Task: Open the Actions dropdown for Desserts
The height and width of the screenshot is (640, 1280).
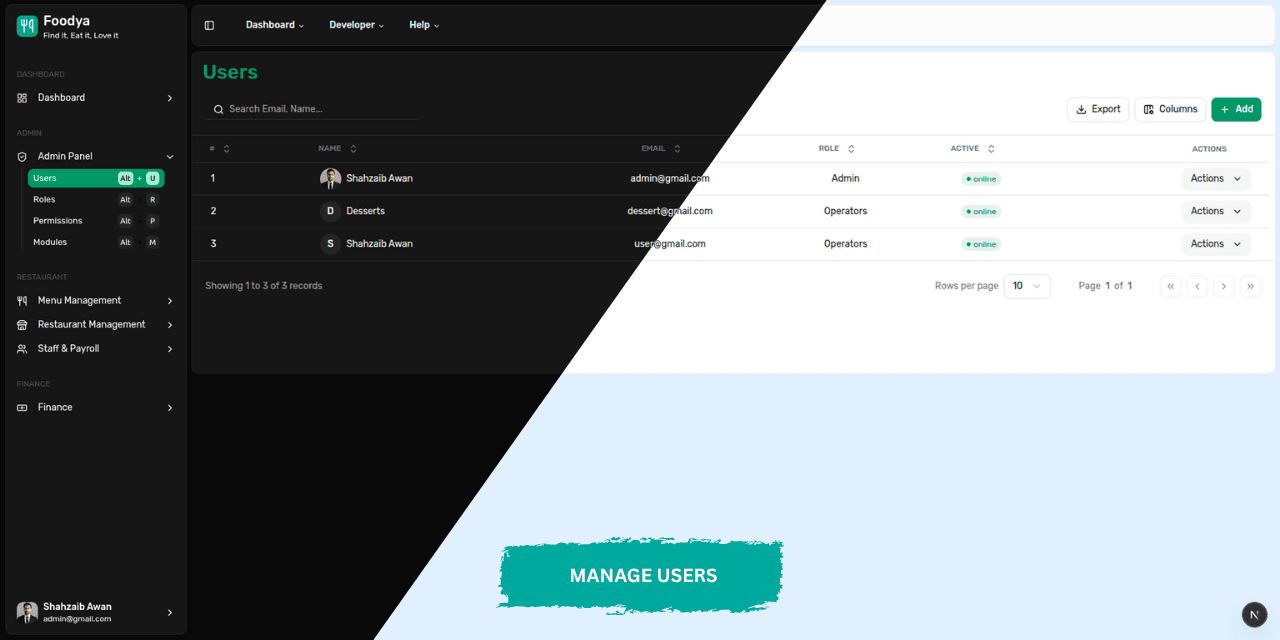Action: point(1216,211)
